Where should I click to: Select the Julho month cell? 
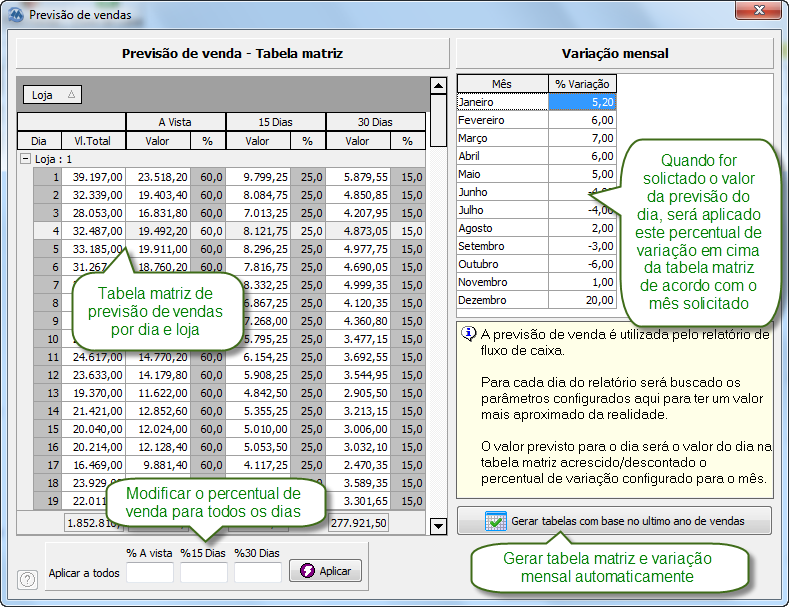click(502, 210)
